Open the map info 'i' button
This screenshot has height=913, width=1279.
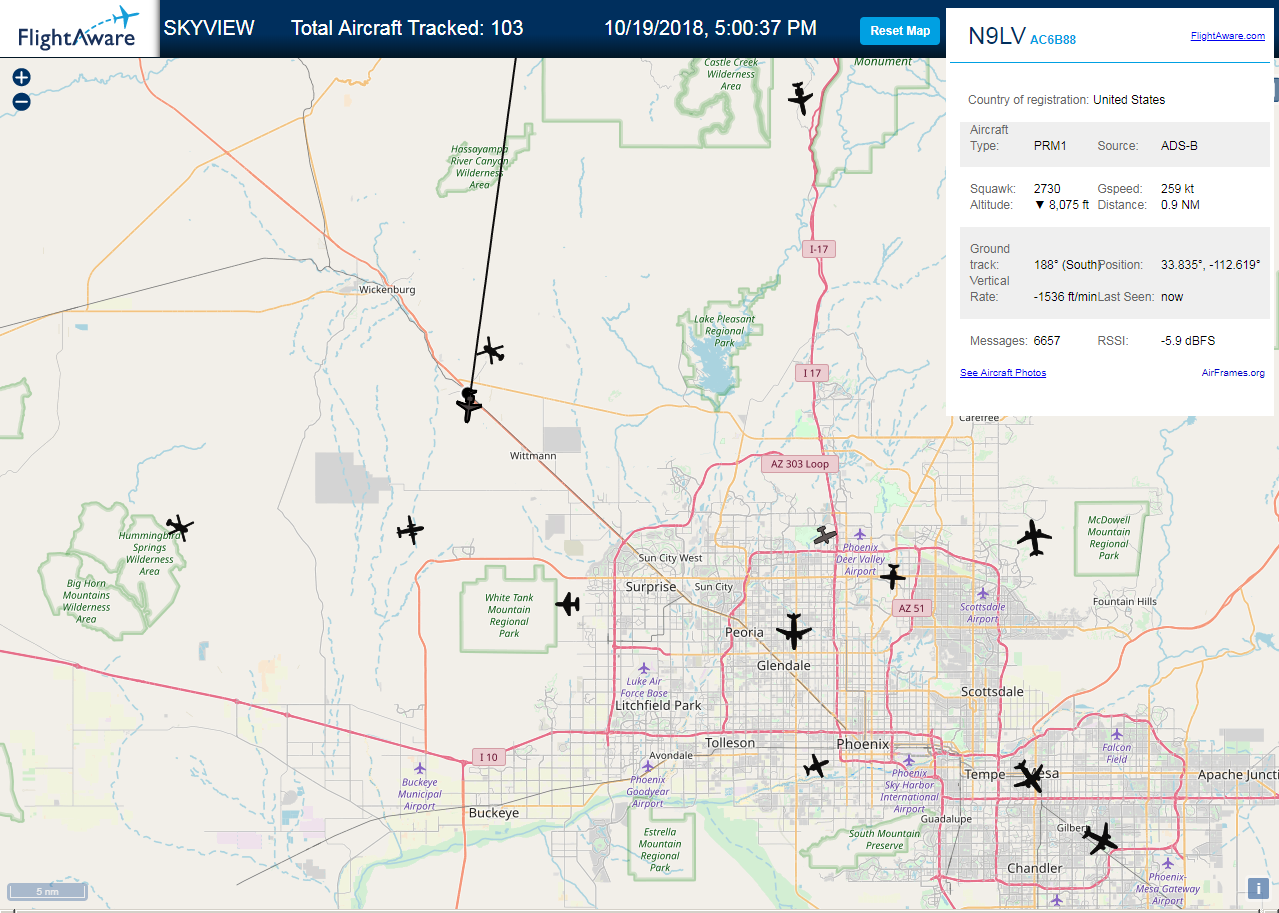[x=1258, y=887]
